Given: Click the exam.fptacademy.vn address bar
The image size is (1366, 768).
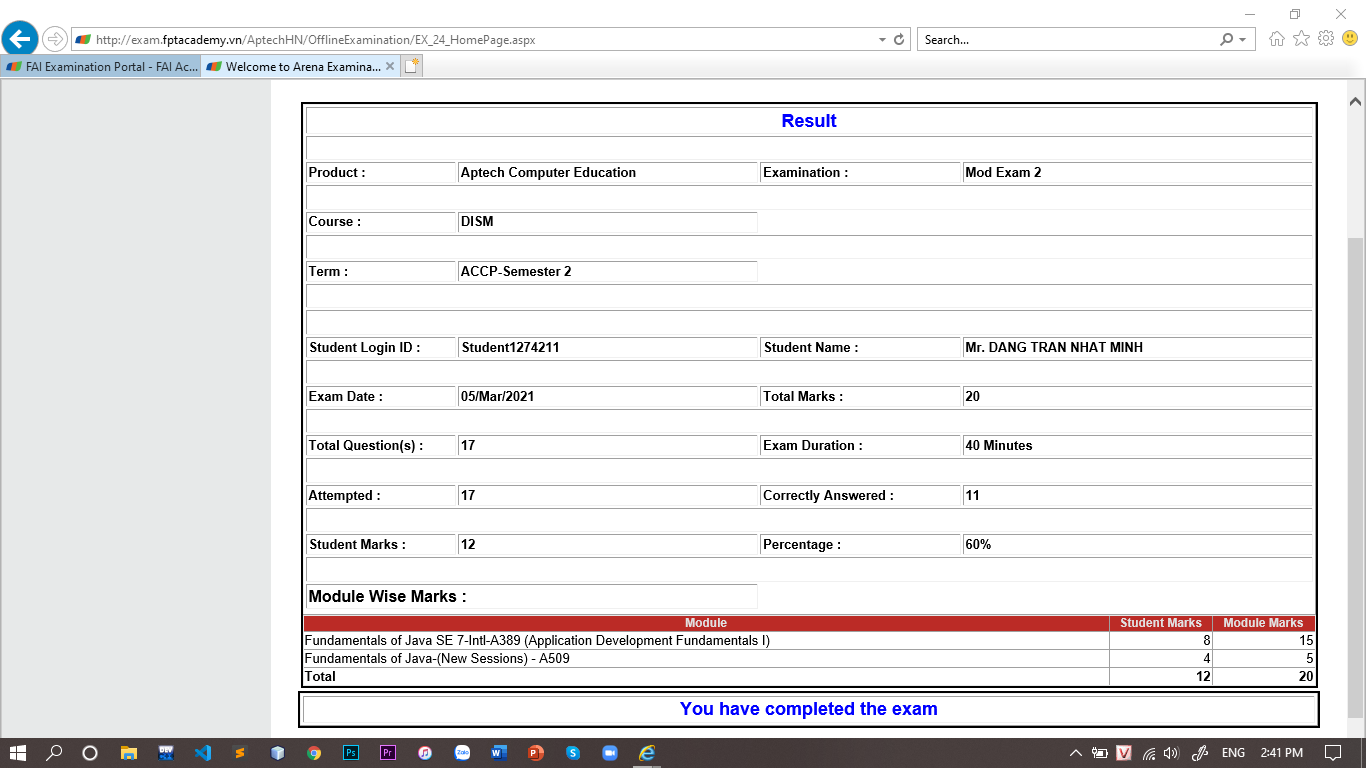Looking at the screenshot, I should [x=474, y=40].
